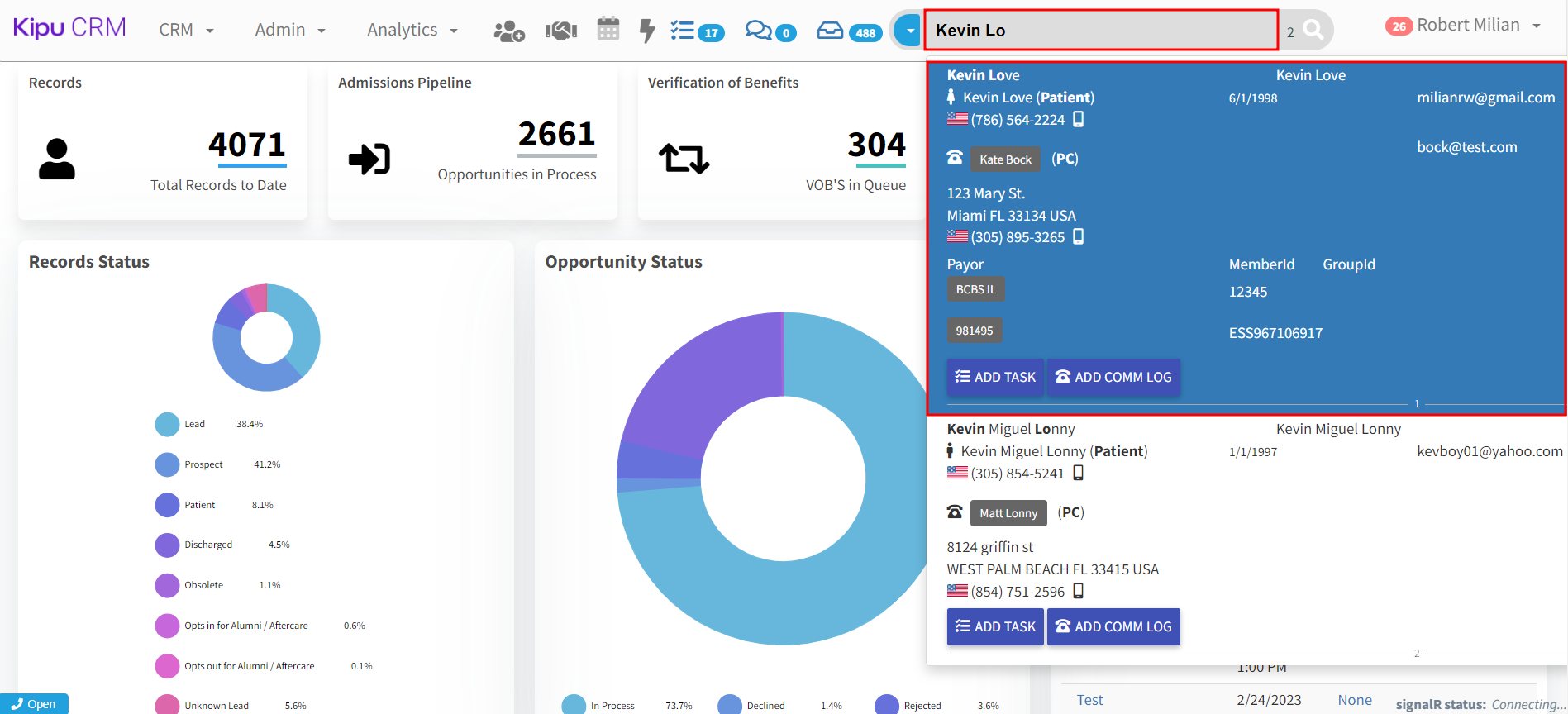Open the search filter dropdown arrow
The width and height of the screenshot is (1568, 714).
click(x=909, y=31)
